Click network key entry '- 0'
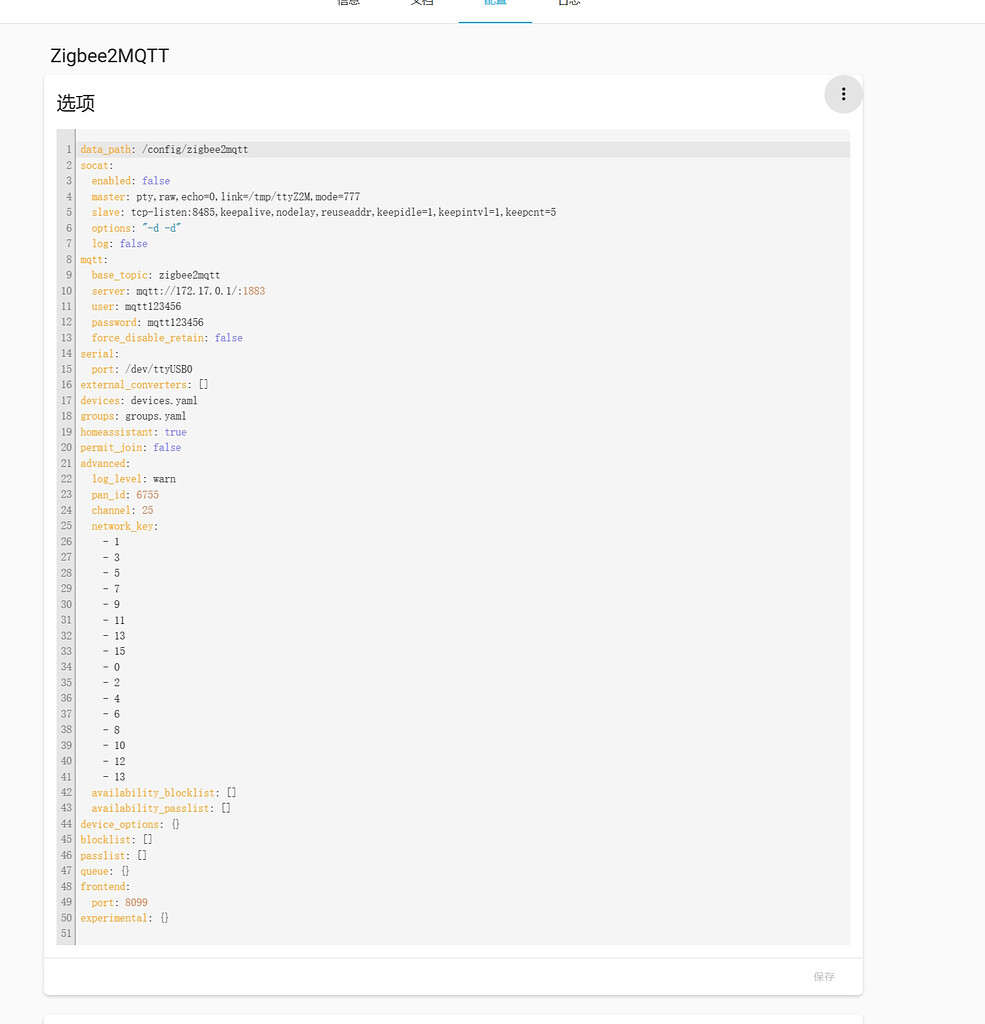985x1024 pixels. pos(111,667)
